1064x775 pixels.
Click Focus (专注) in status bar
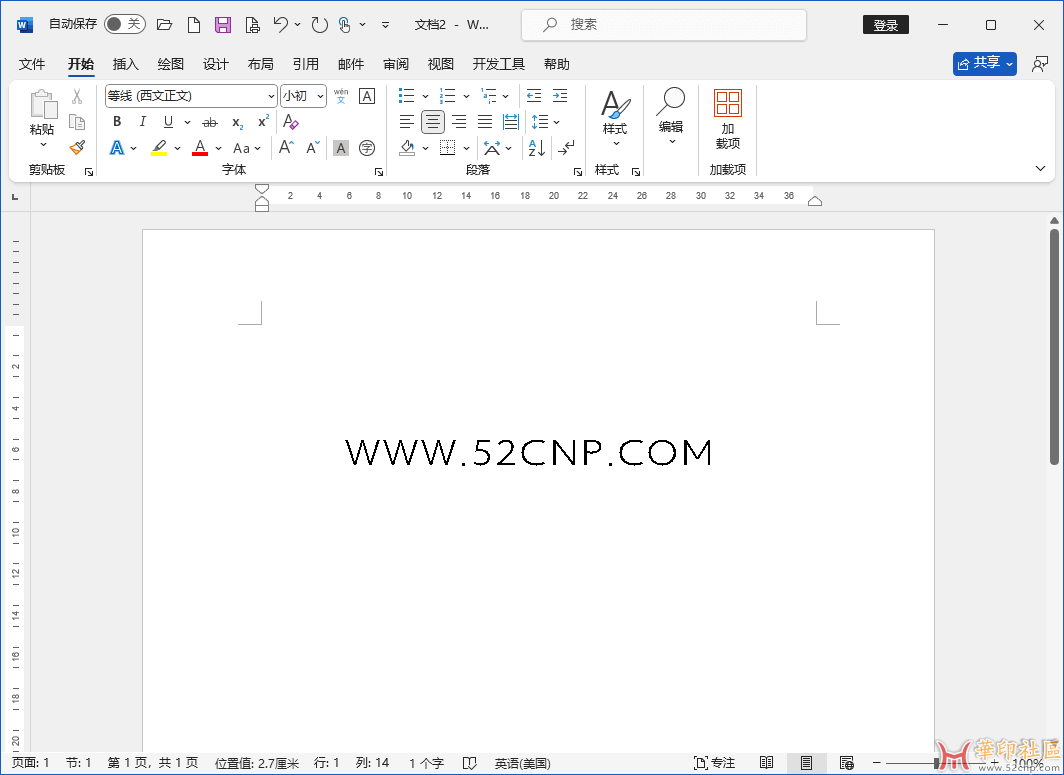[715, 763]
